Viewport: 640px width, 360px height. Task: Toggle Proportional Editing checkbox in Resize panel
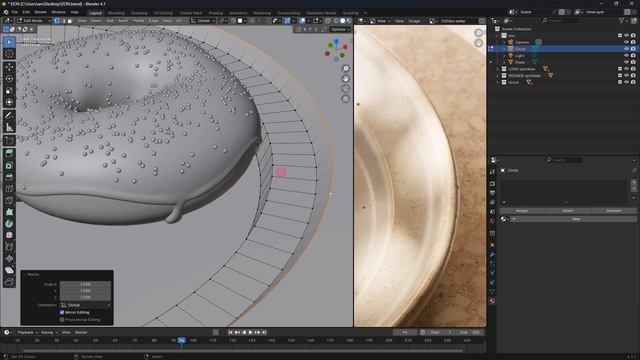[62, 320]
